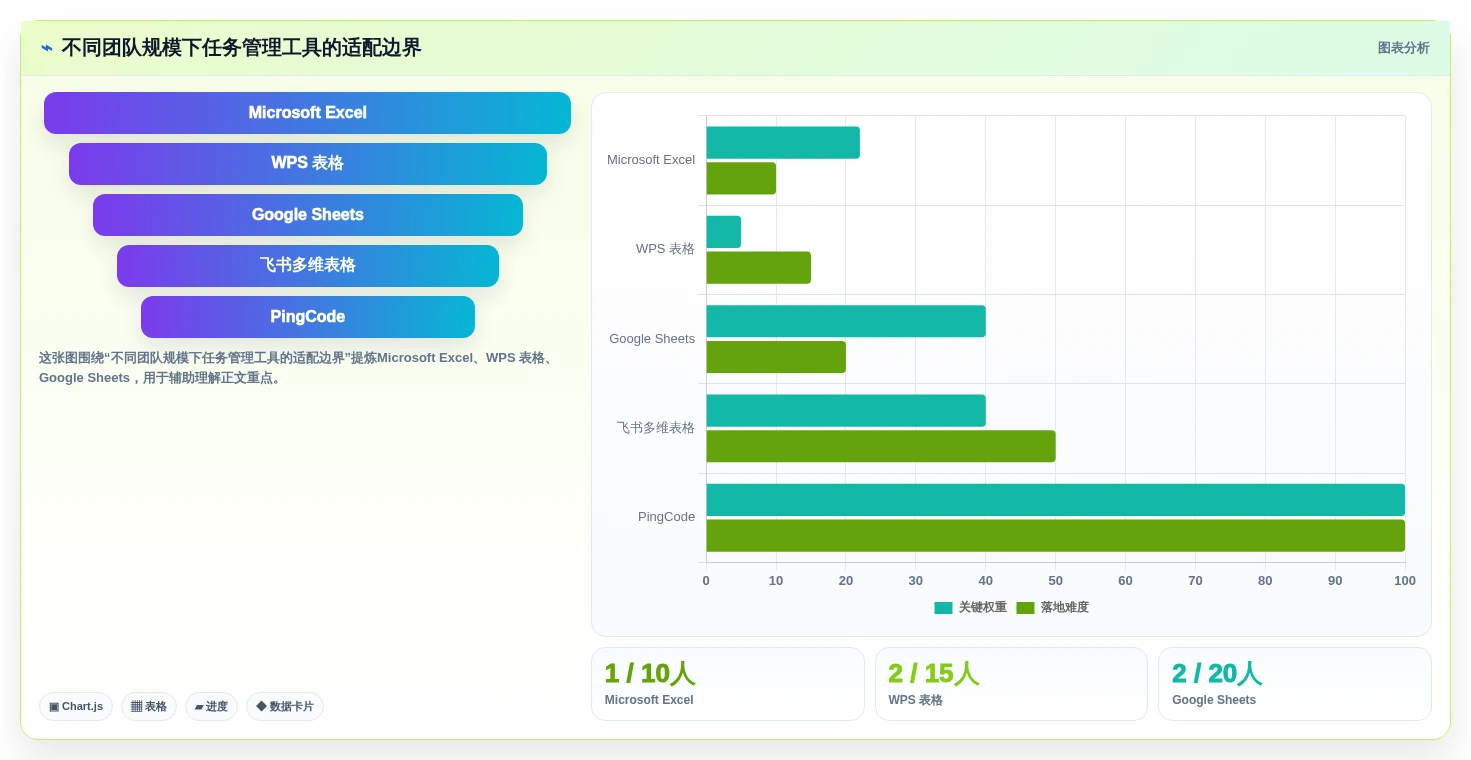Click the 关键权重 legend text
Screen dimensions: 1471x760
[x=983, y=608]
